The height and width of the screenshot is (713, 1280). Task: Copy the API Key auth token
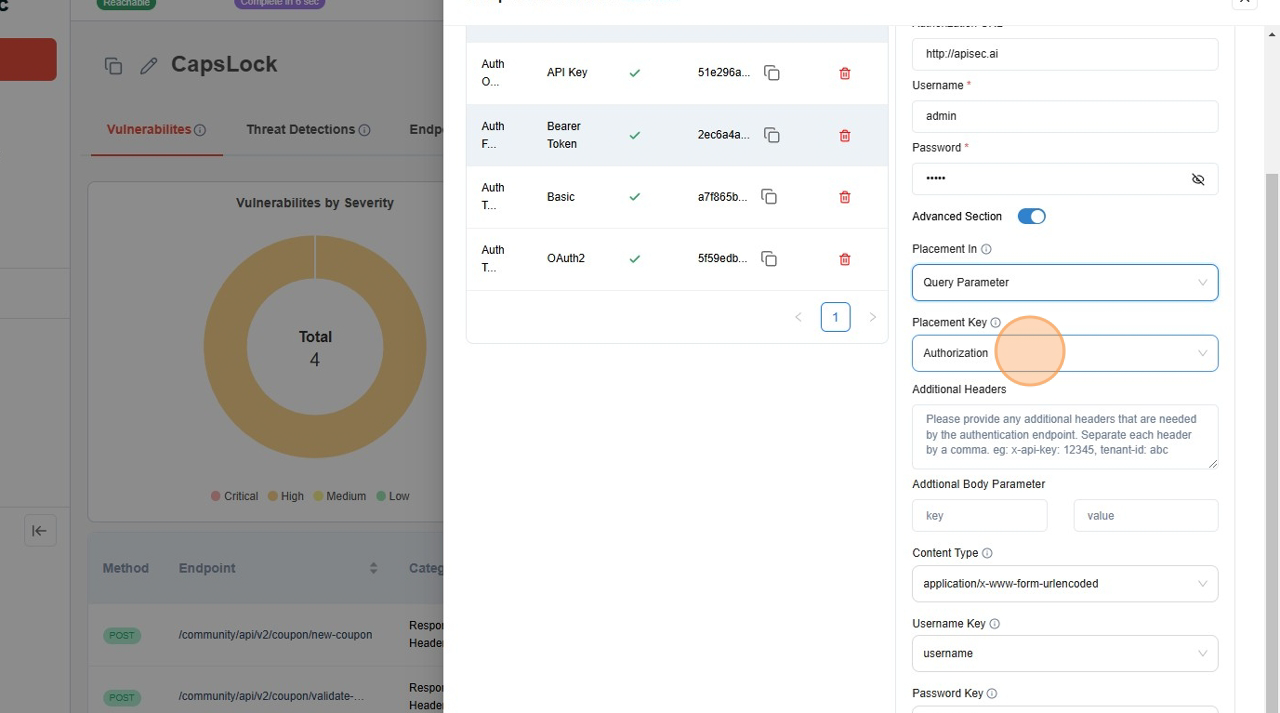[x=771, y=73]
